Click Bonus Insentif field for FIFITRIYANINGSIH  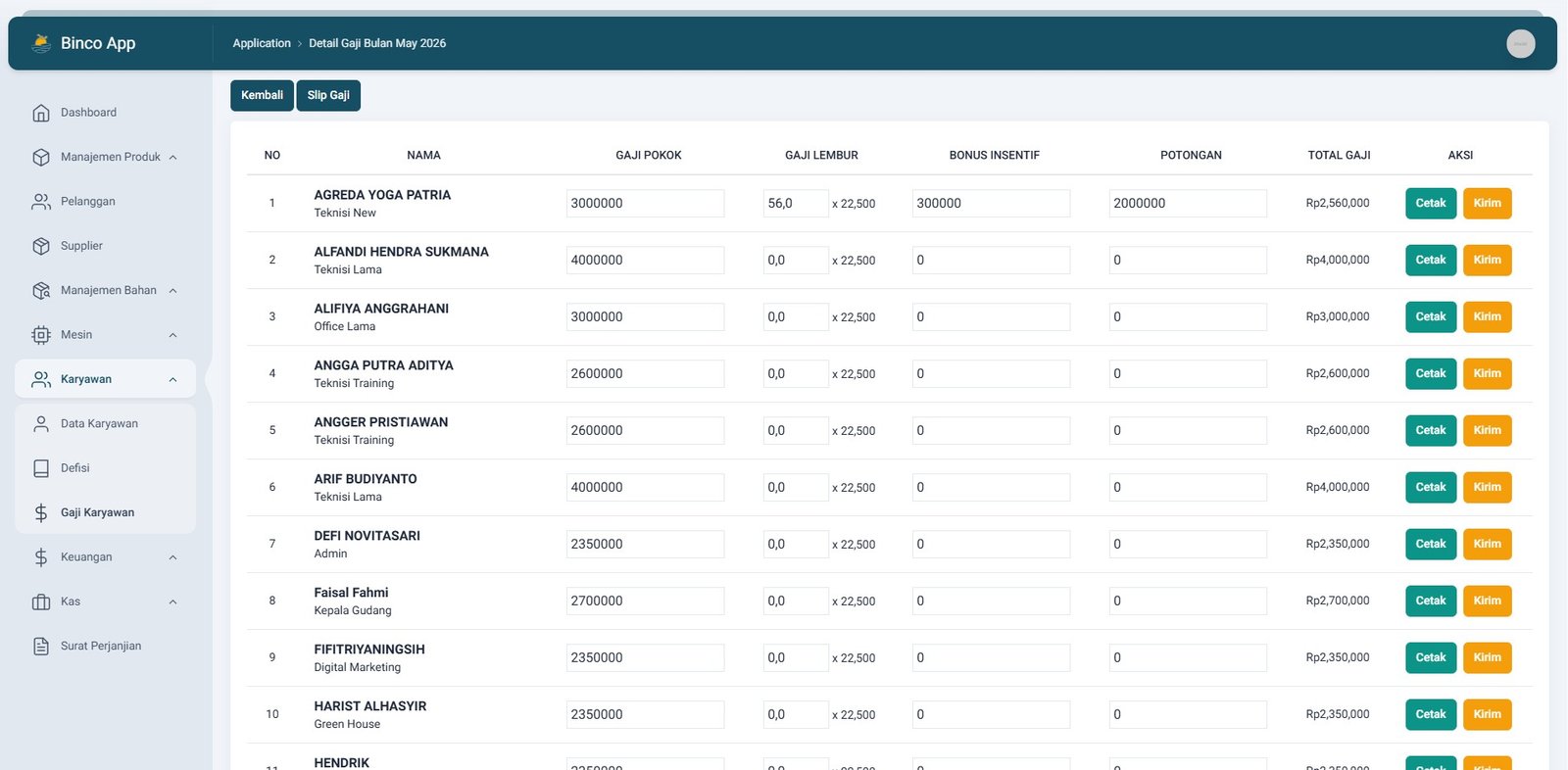click(x=991, y=657)
